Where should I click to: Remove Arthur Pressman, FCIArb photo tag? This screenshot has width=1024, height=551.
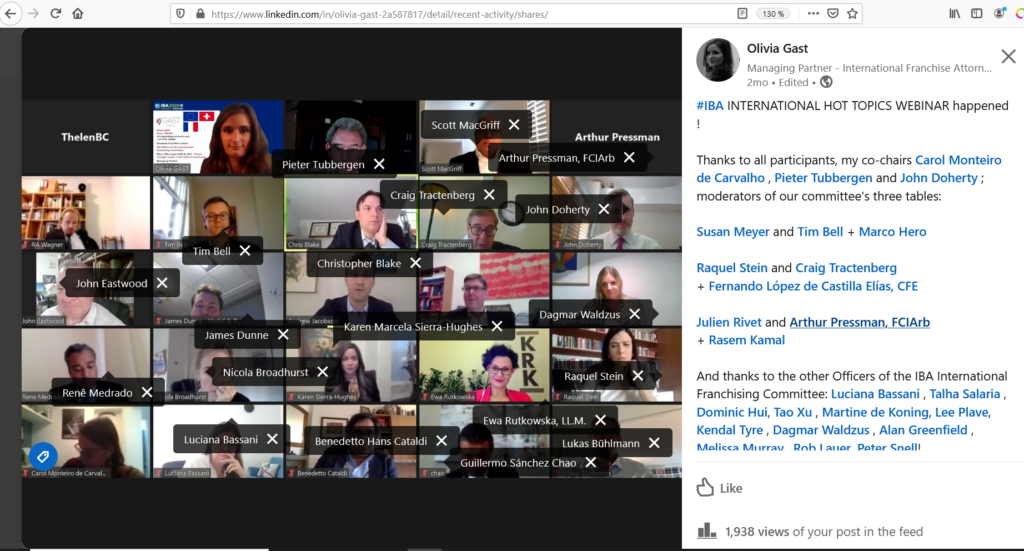pyautogui.click(x=629, y=157)
